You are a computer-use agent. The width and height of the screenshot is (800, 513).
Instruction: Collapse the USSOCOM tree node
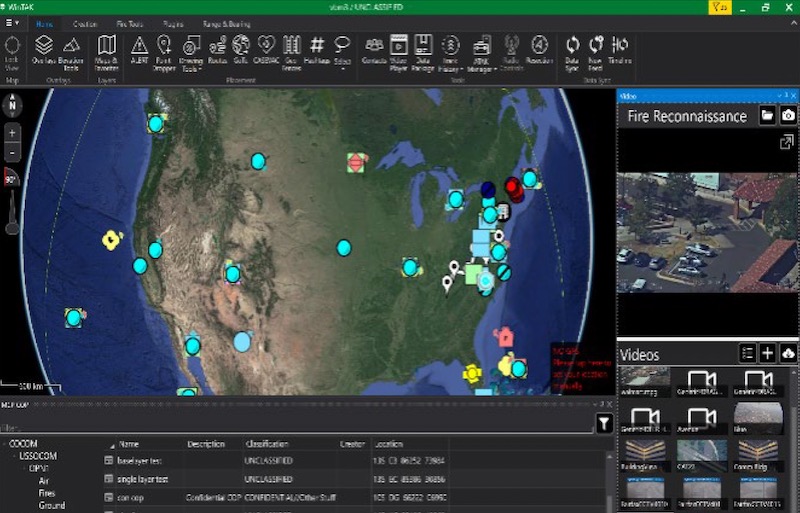pos(14,456)
